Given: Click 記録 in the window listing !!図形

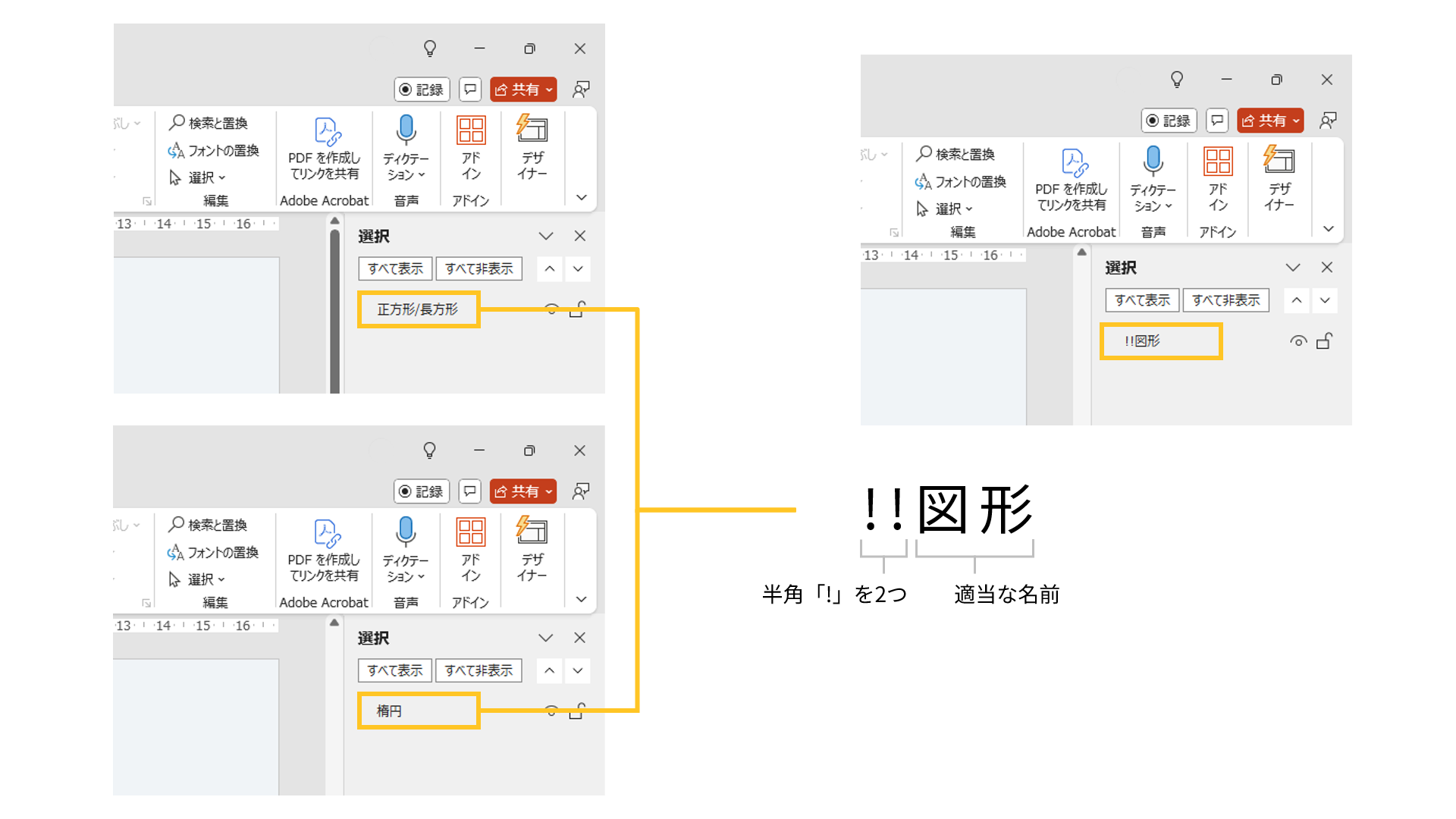Looking at the screenshot, I should (1169, 121).
